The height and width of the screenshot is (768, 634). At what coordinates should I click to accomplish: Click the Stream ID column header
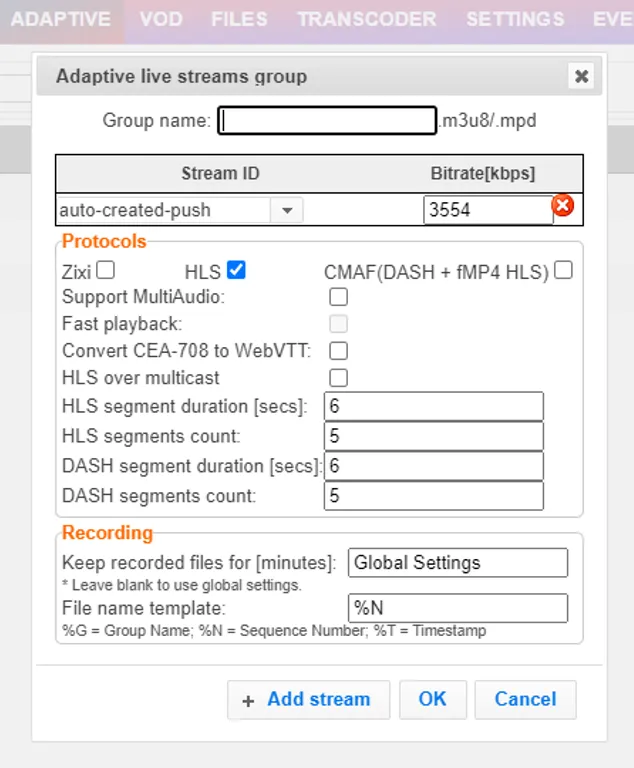point(220,173)
